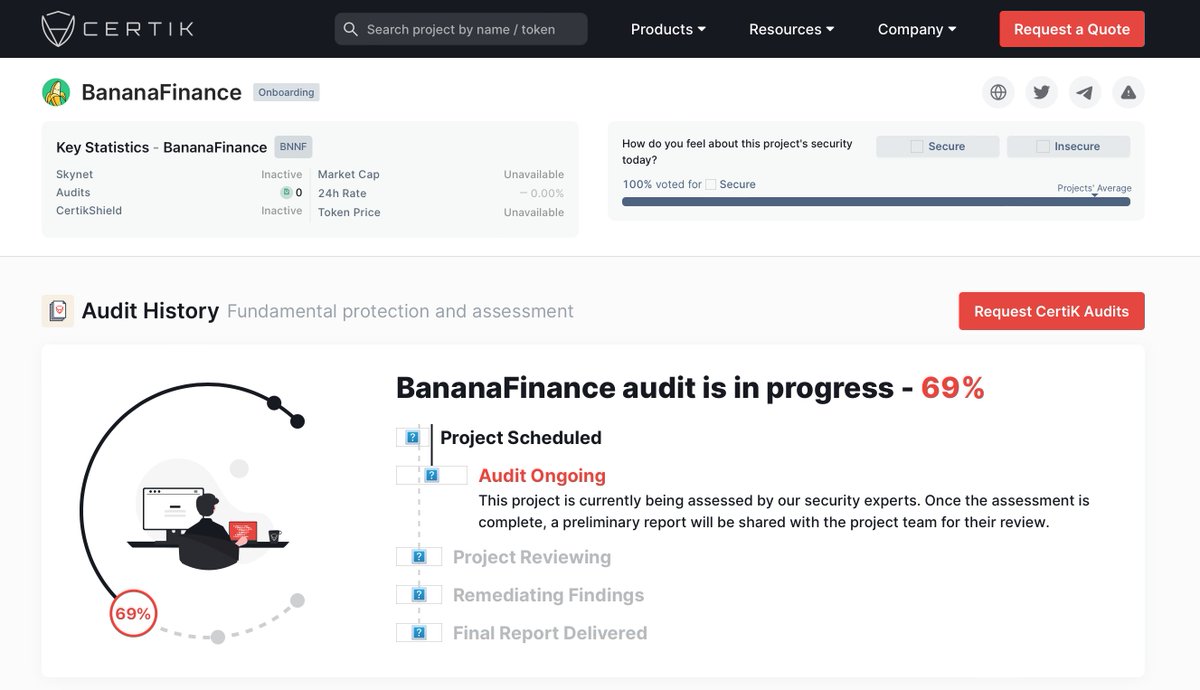
Task: Open the project's website via globe icon
Action: pyautogui.click(x=997, y=92)
